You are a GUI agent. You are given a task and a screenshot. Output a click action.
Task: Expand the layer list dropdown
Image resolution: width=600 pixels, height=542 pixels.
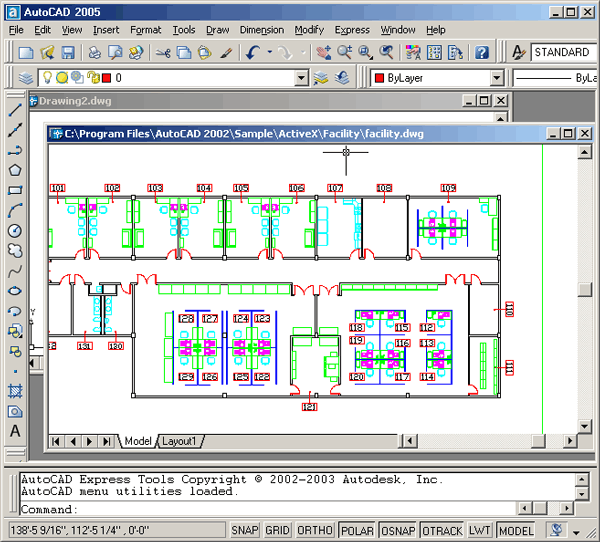[302, 78]
